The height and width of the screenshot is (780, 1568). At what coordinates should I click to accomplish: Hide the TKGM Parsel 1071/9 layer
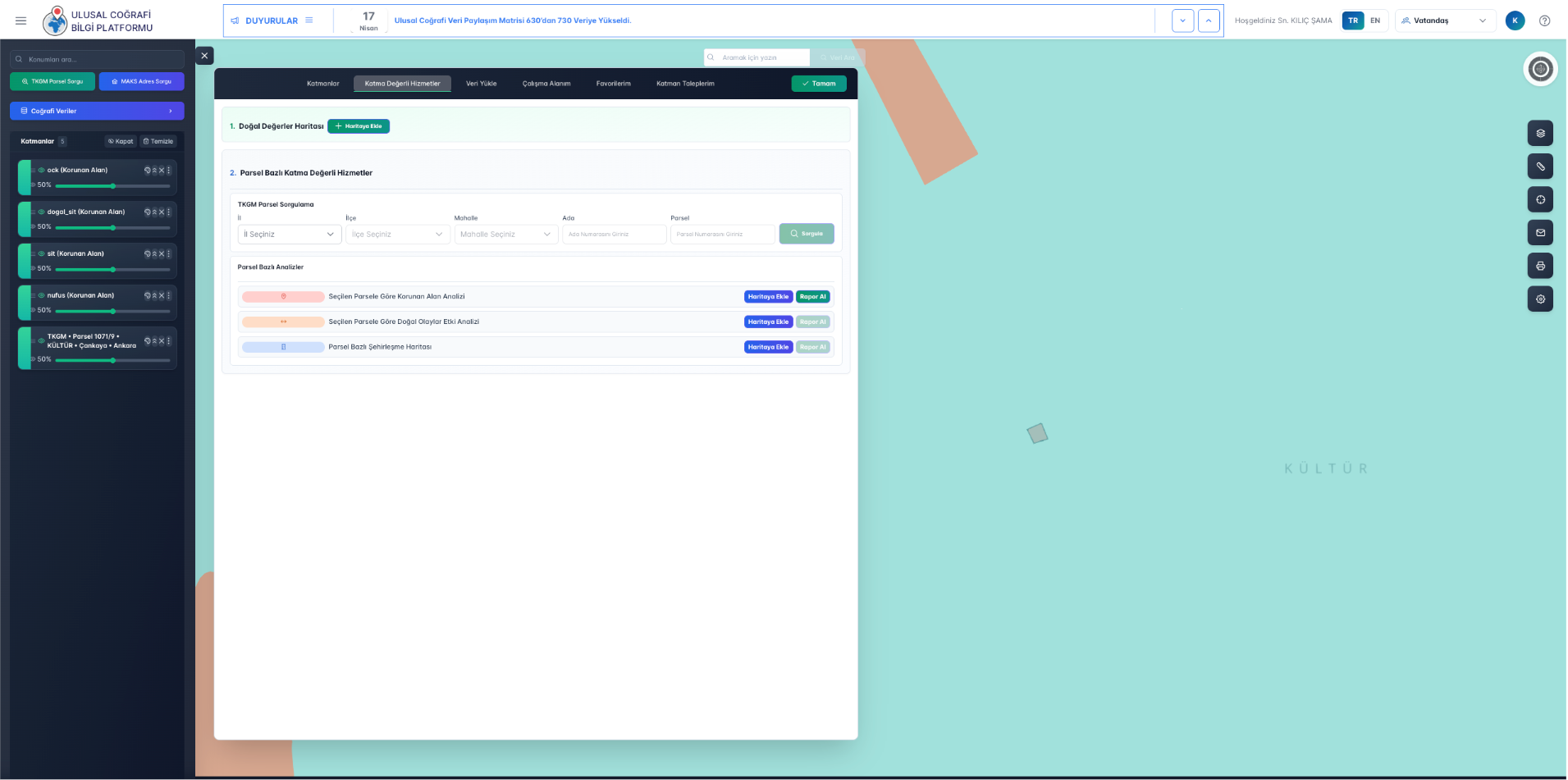41,341
